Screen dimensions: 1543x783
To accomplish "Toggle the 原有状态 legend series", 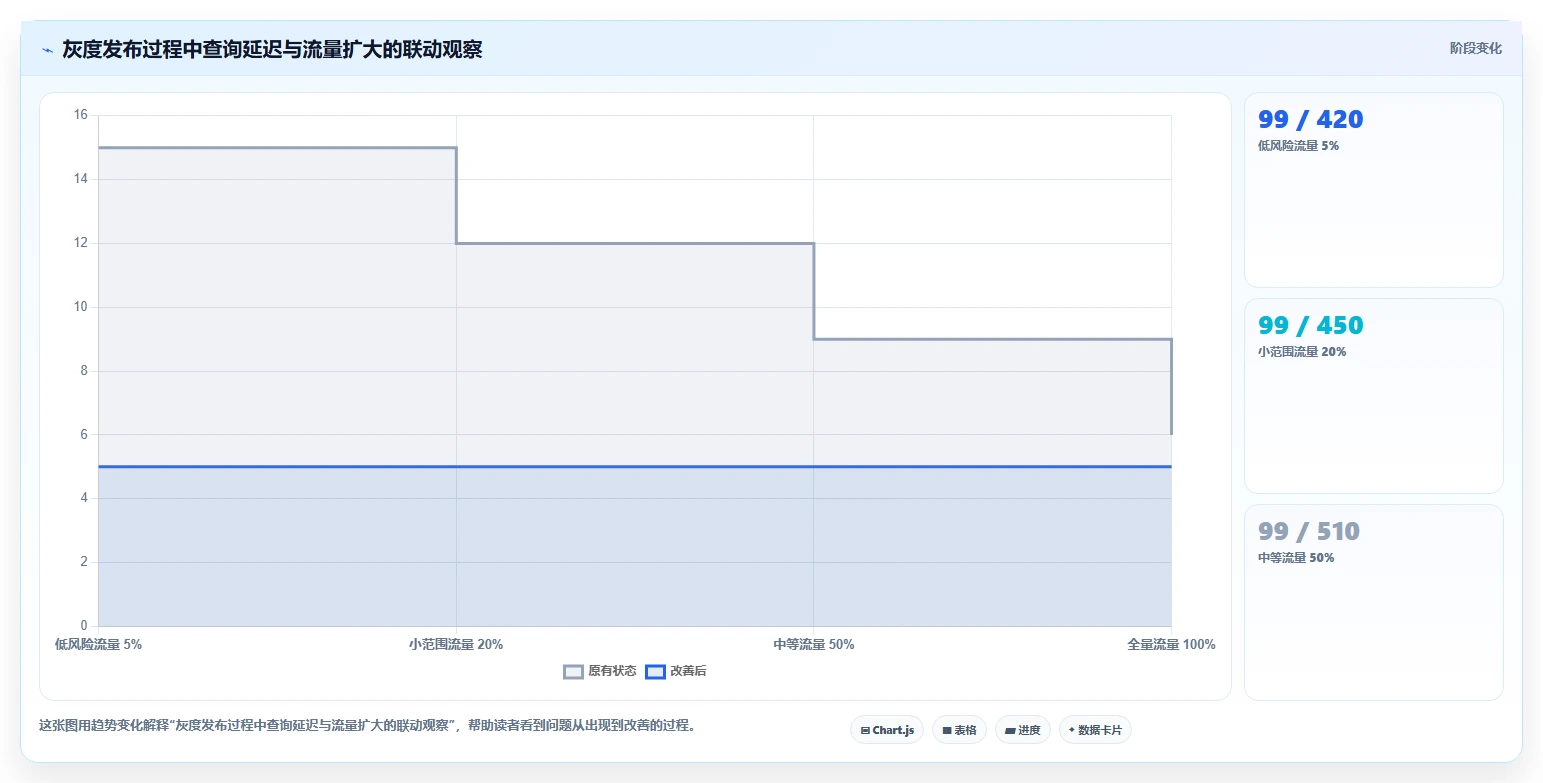I will point(600,671).
